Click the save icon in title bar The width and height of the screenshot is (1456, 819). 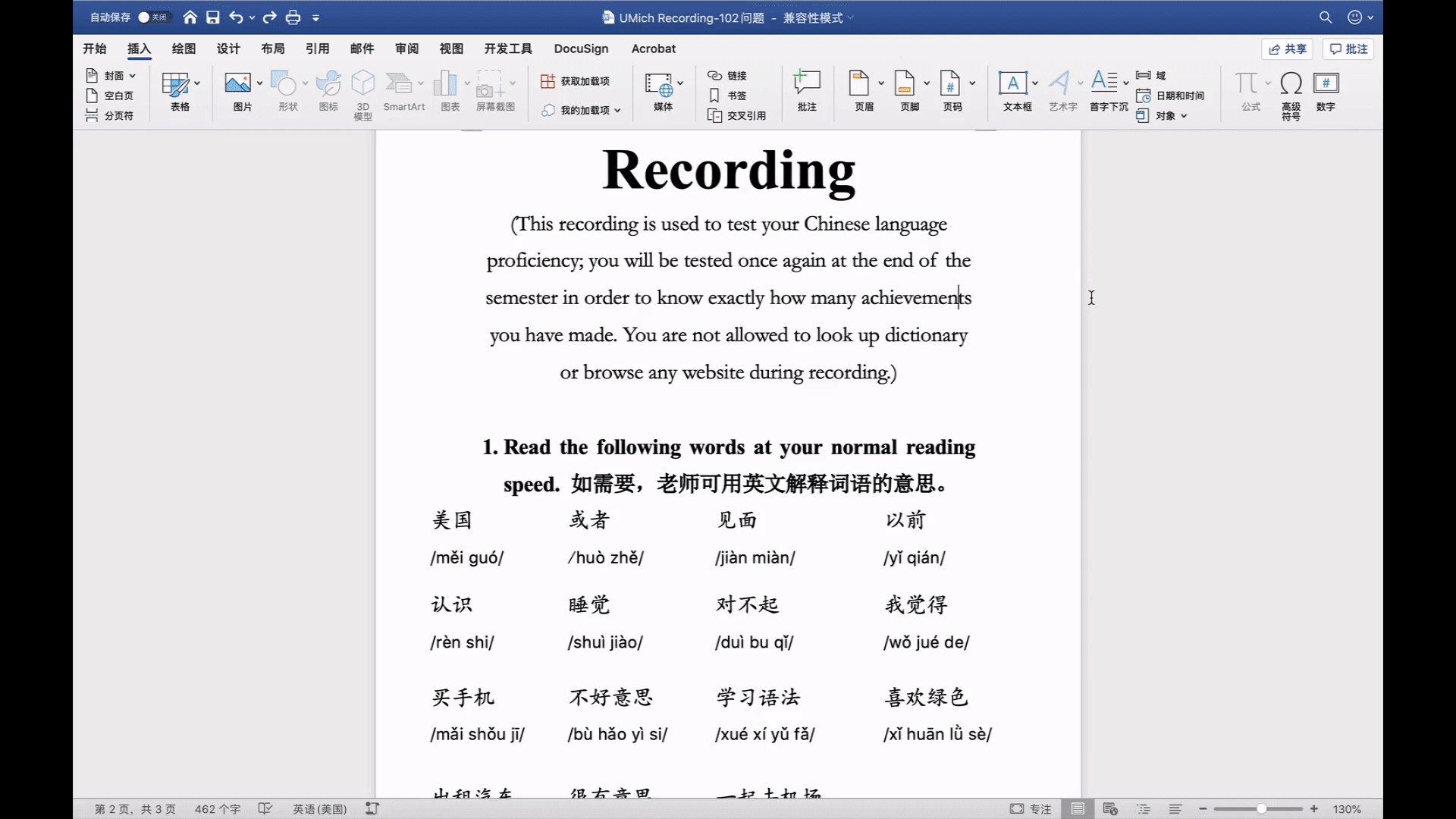(213, 17)
